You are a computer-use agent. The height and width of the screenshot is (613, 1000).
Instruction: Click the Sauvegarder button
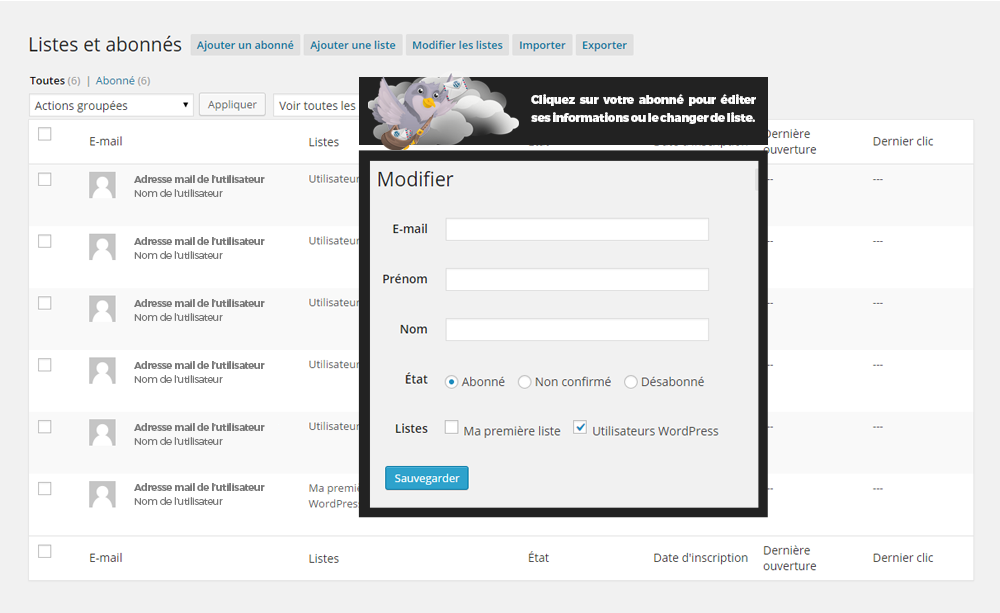click(x=427, y=478)
